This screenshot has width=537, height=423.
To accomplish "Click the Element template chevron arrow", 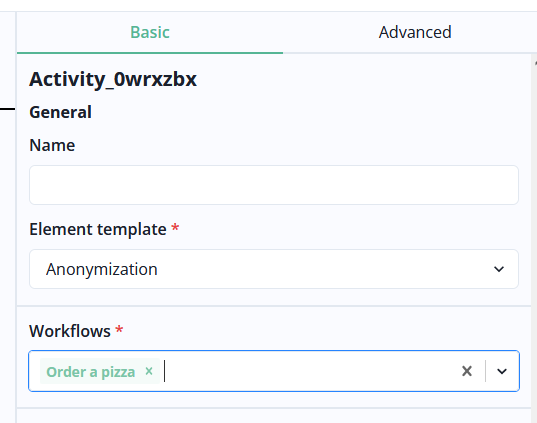I will [x=499, y=269].
